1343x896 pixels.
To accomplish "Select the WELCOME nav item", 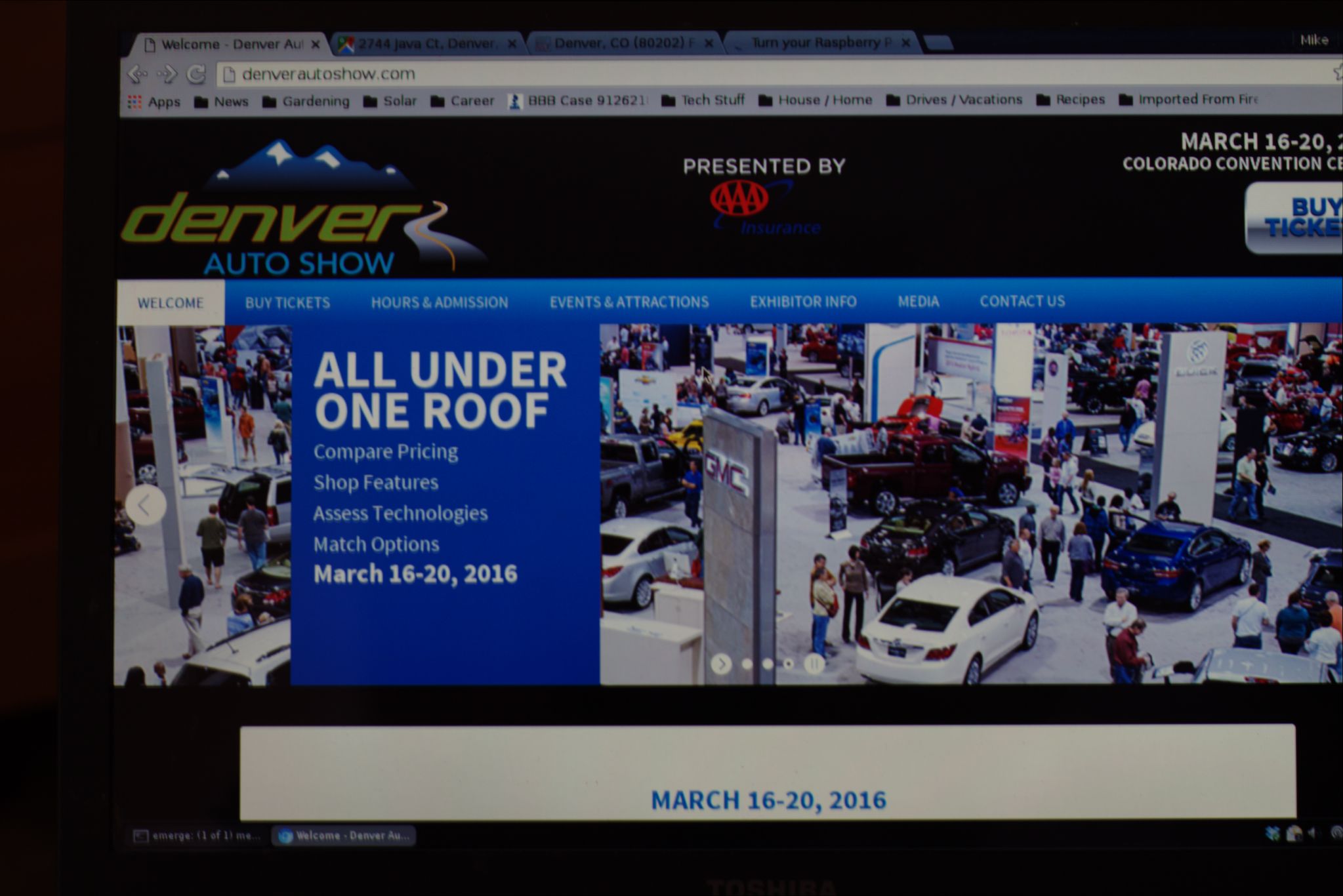I will click(171, 303).
